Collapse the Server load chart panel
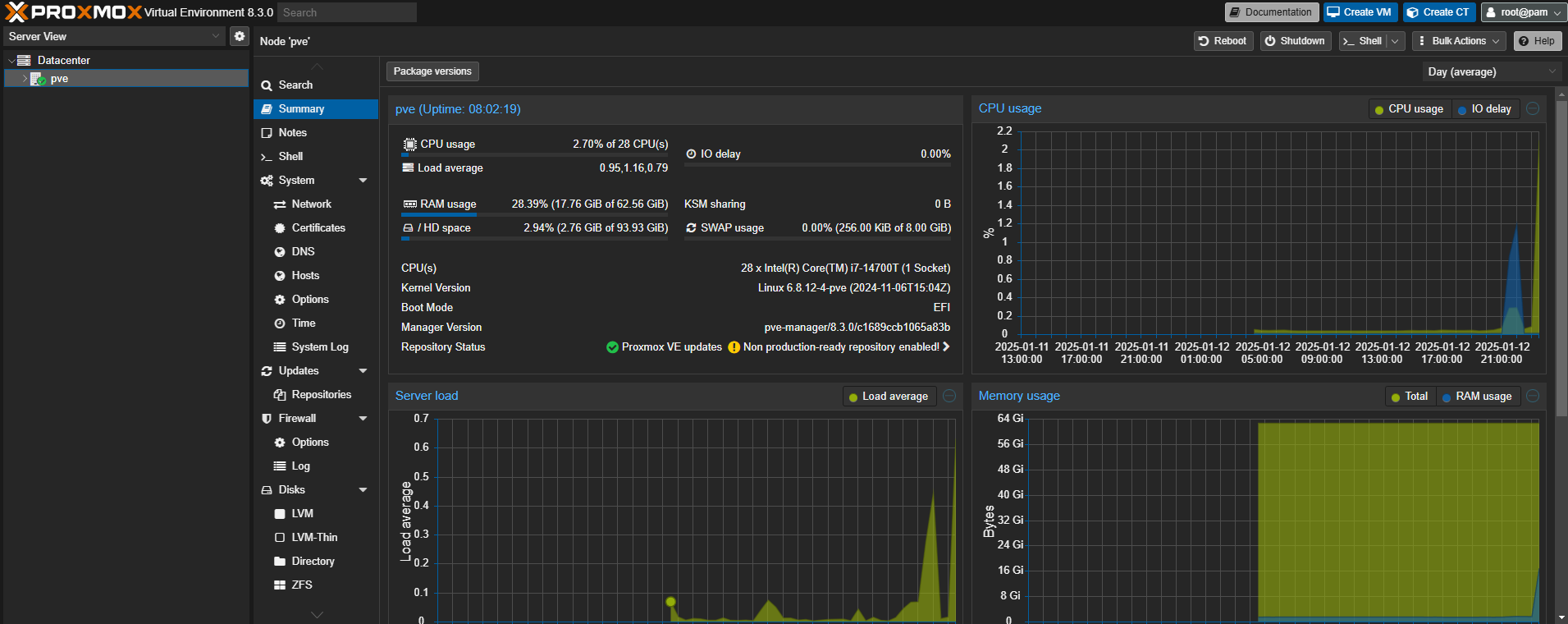Image resolution: width=1568 pixels, height=624 pixels. tap(949, 396)
